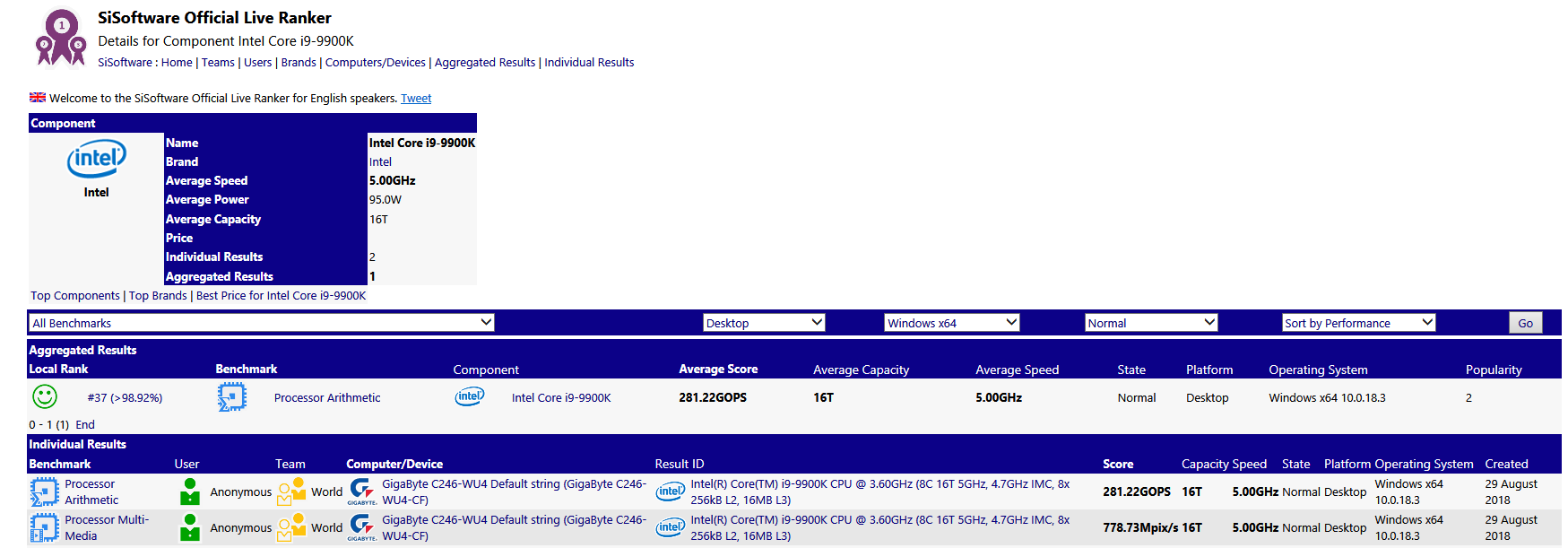
Task: Click the large Intel logo in Component box
Action: [x=97, y=160]
